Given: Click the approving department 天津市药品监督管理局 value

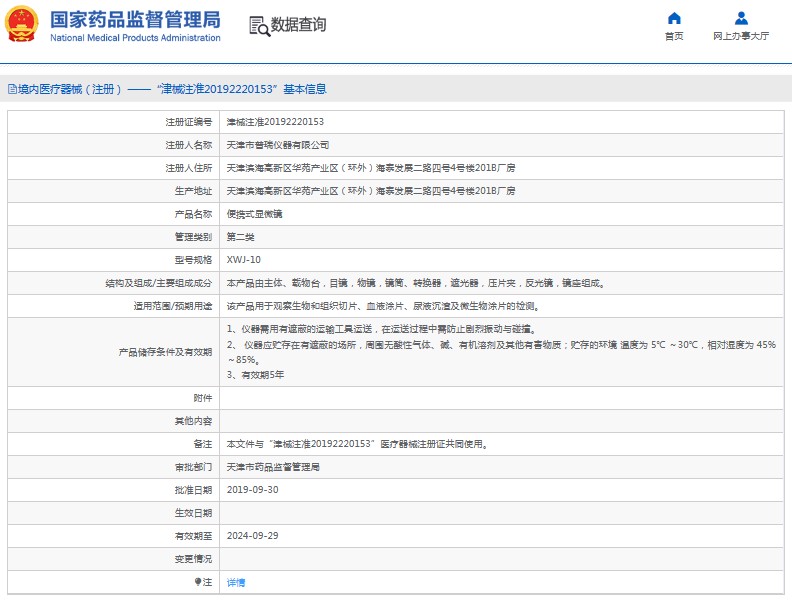Looking at the screenshot, I should 273,467.
